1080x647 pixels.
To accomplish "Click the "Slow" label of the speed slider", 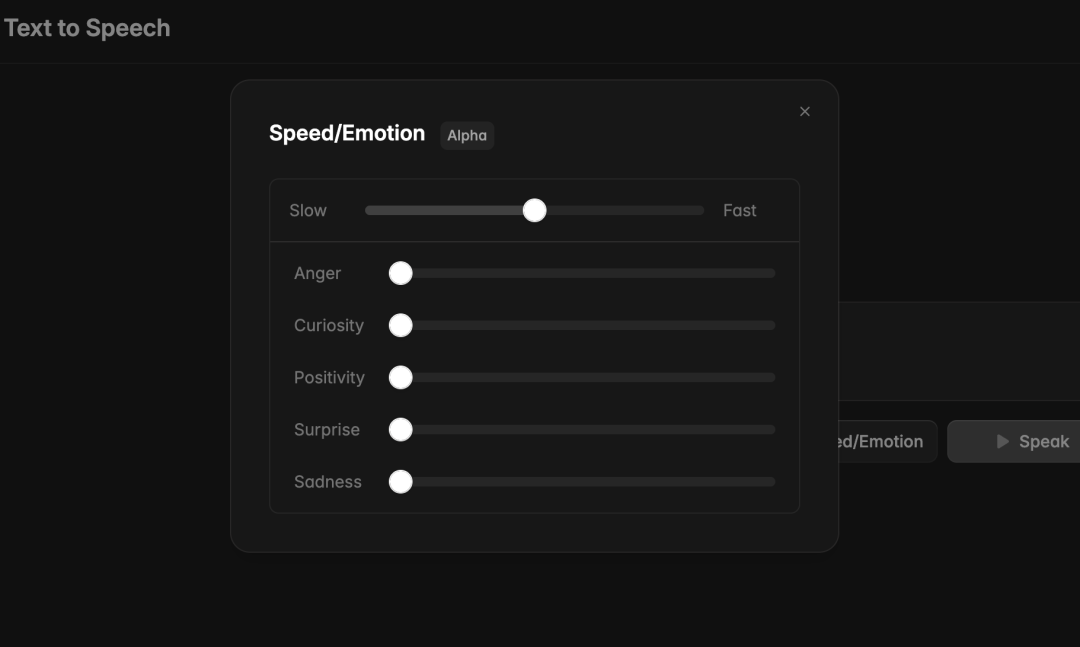I will coord(308,211).
